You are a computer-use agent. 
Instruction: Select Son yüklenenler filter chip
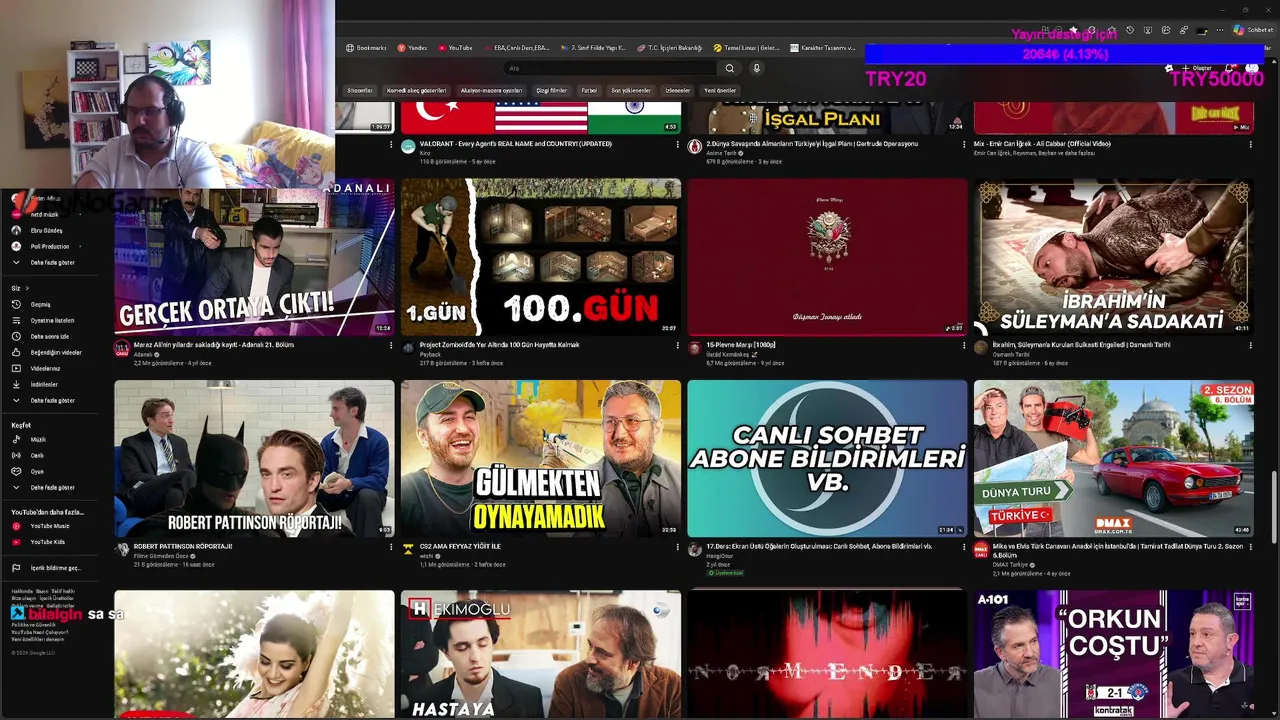coord(631,90)
